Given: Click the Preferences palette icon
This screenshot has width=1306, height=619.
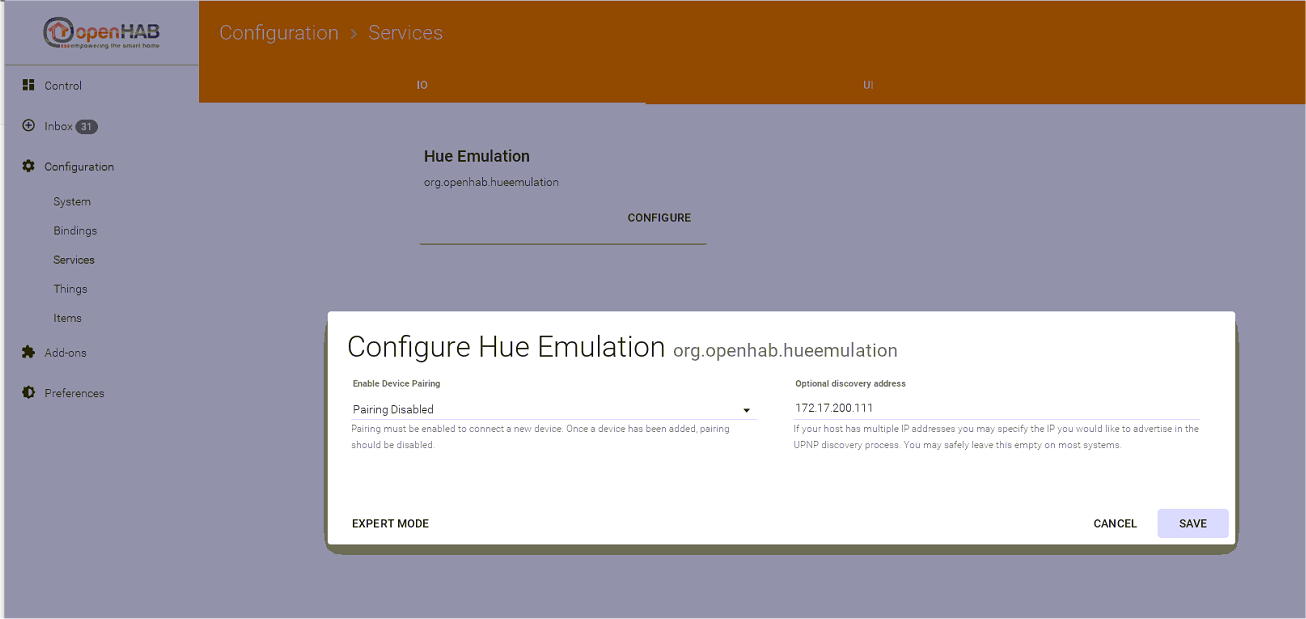Looking at the screenshot, I should (x=29, y=393).
